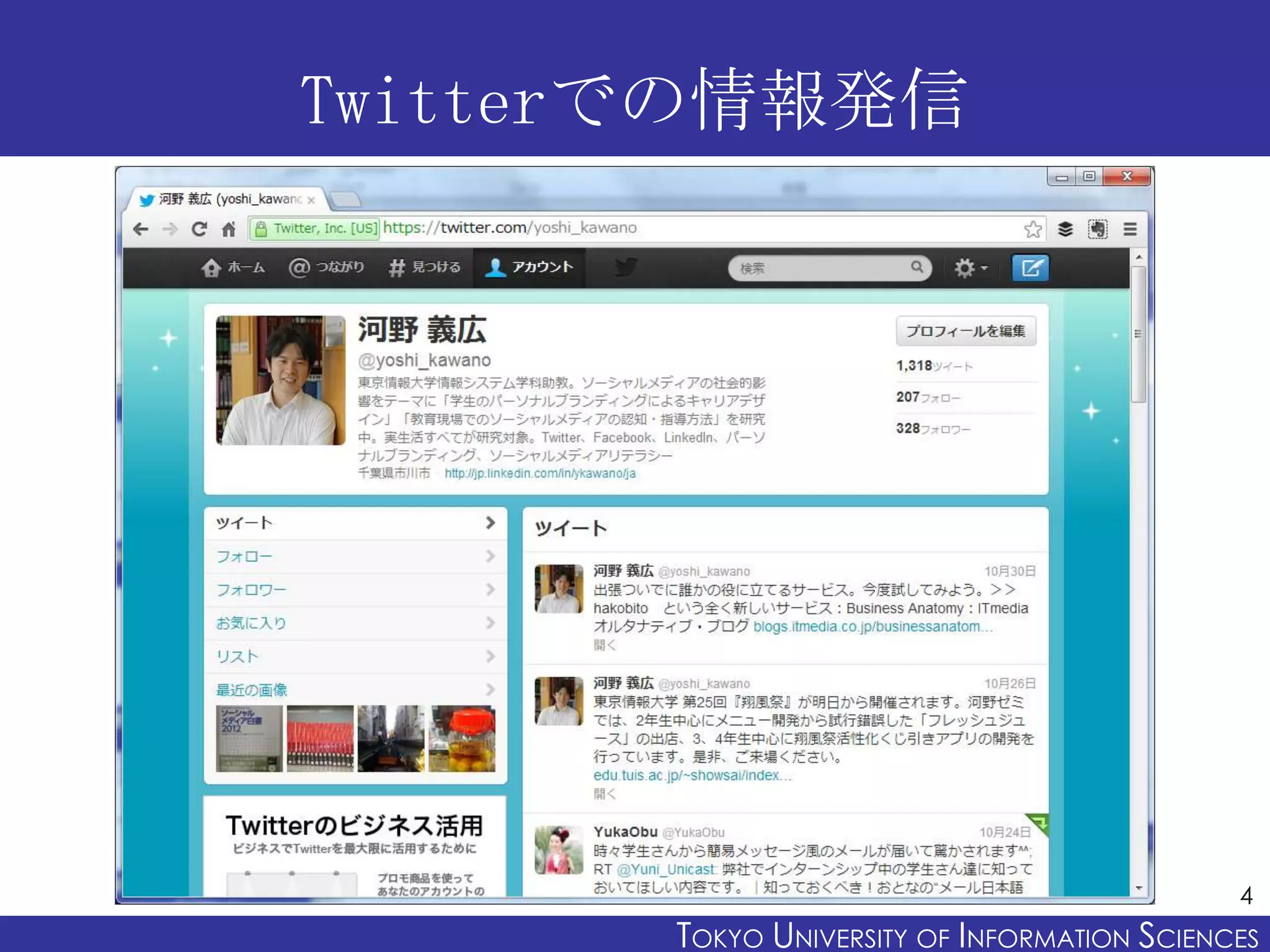Click the large profile photo
The width and height of the screenshot is (1270, 952).
tap(280, 380)
